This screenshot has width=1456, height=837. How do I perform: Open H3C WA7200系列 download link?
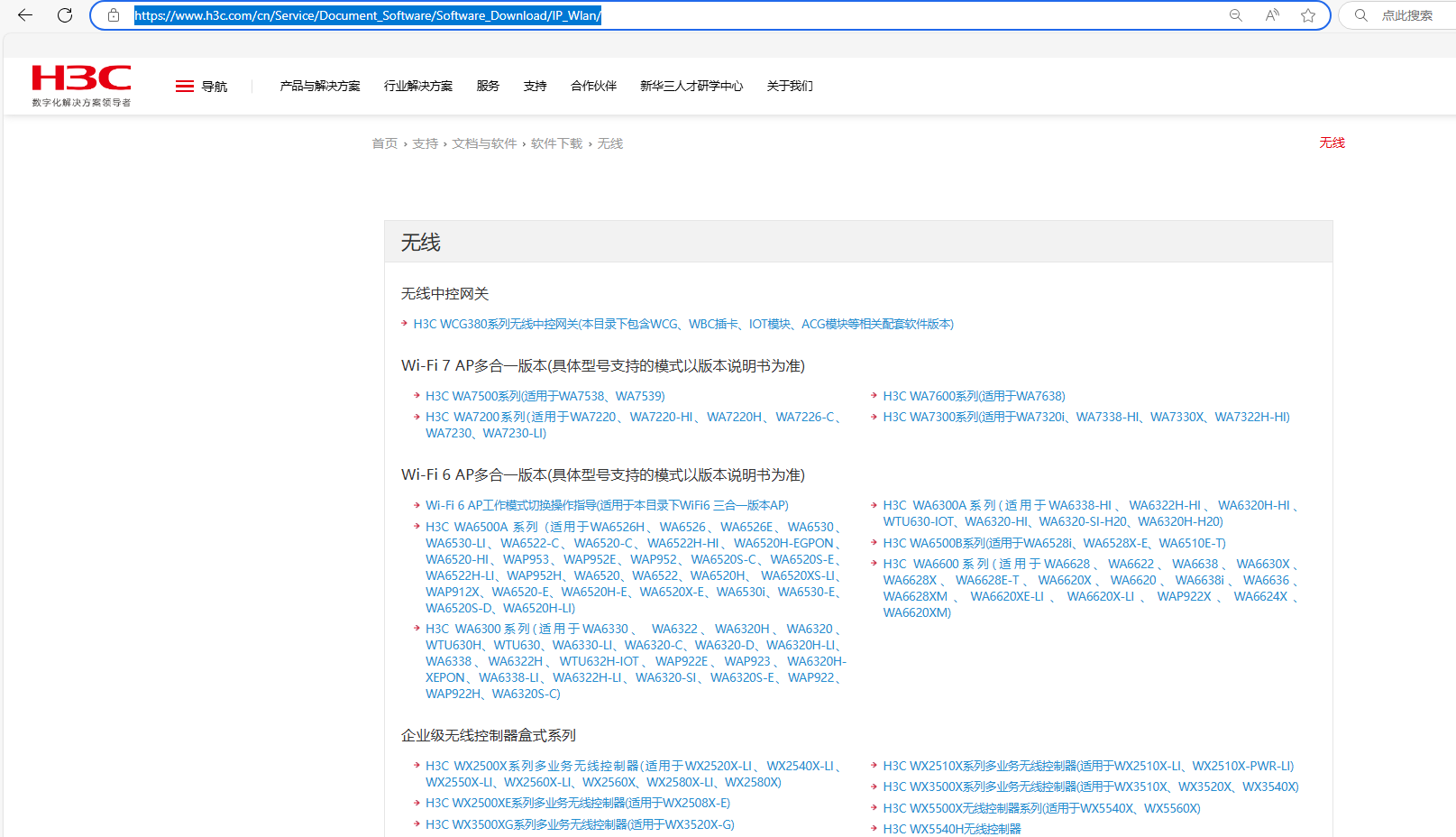click(x=634, y=425)
